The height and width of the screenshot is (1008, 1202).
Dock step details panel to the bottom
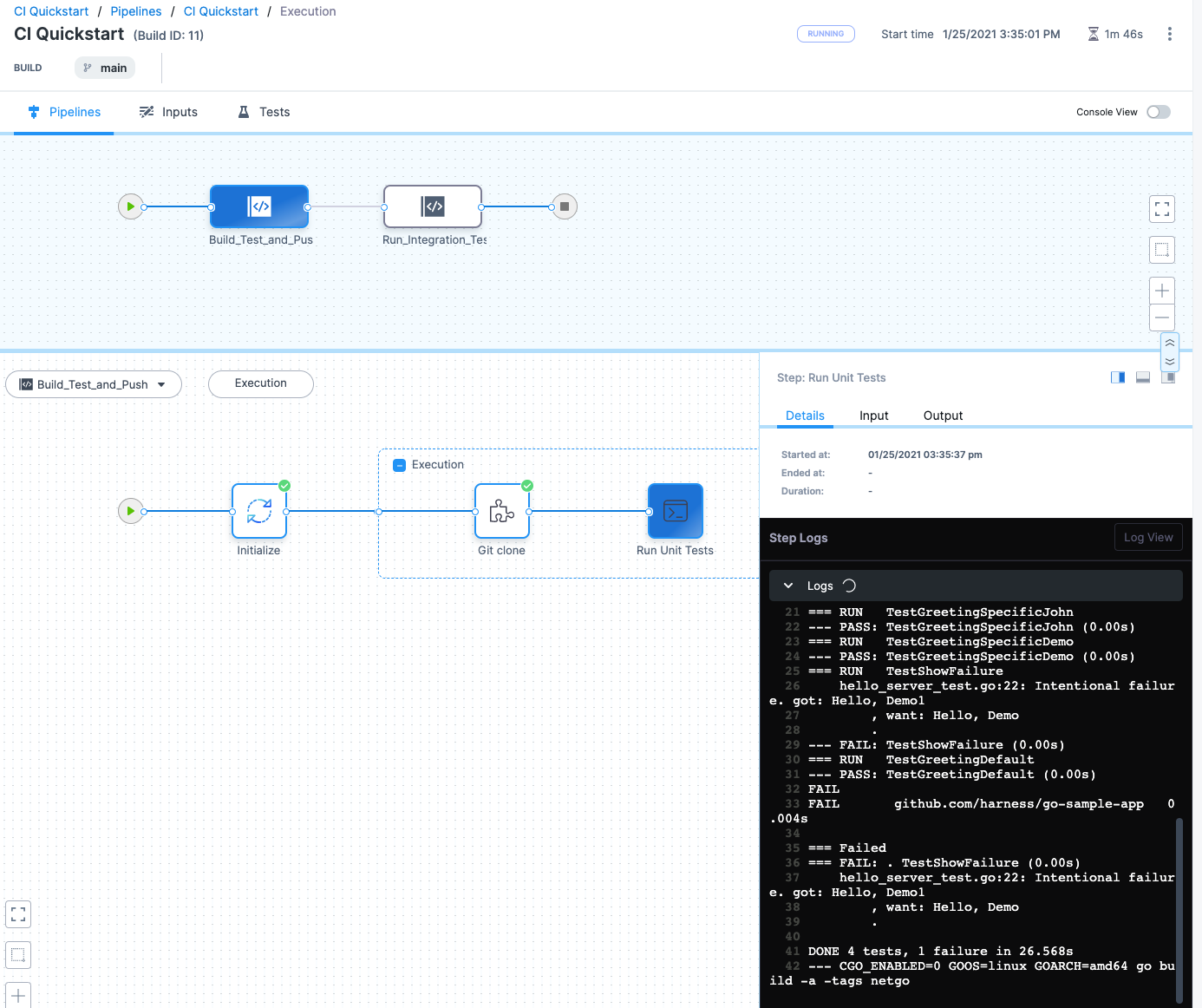tap(1143, 377)
